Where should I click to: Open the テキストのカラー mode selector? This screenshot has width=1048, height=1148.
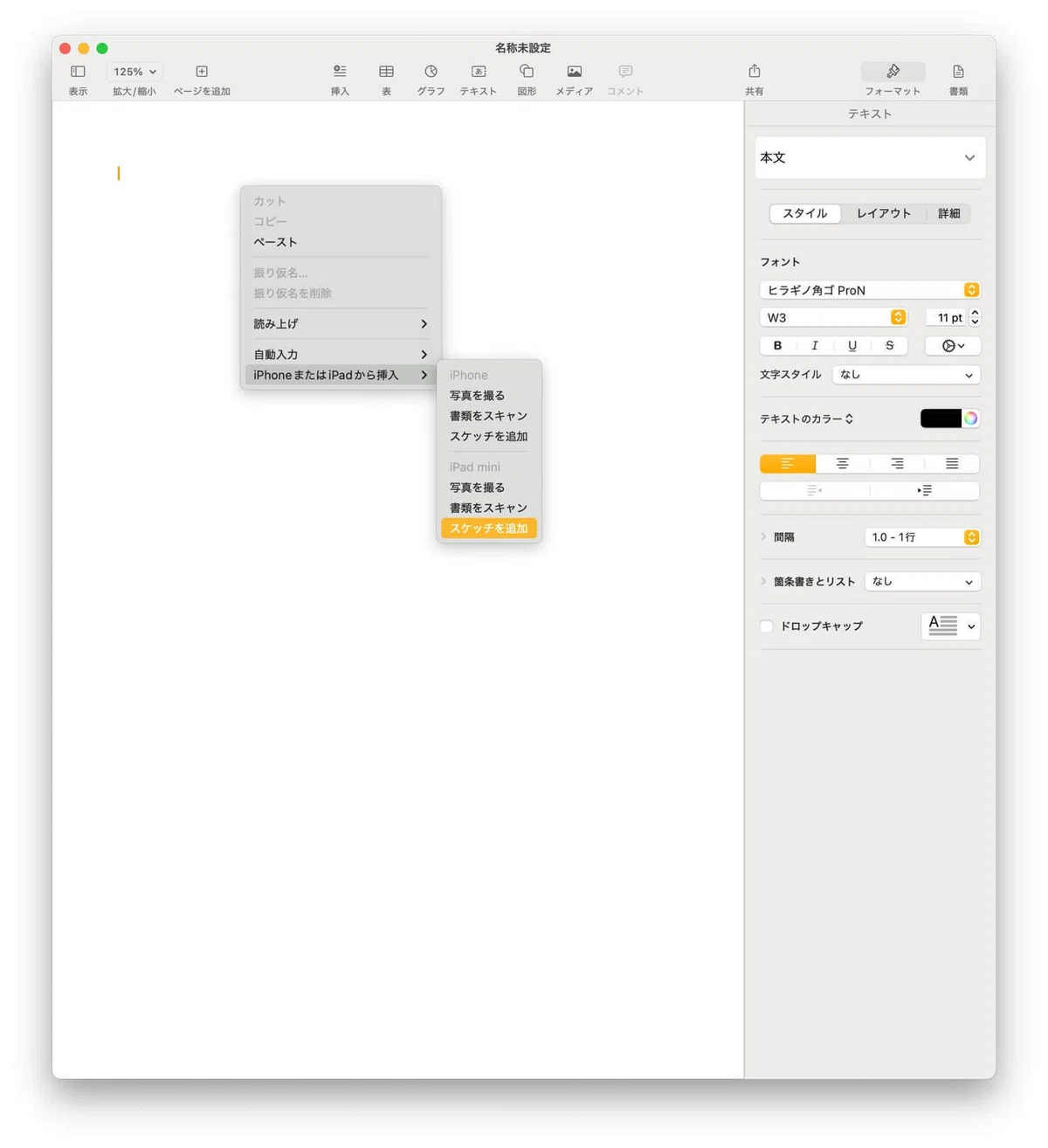point(806,419)
